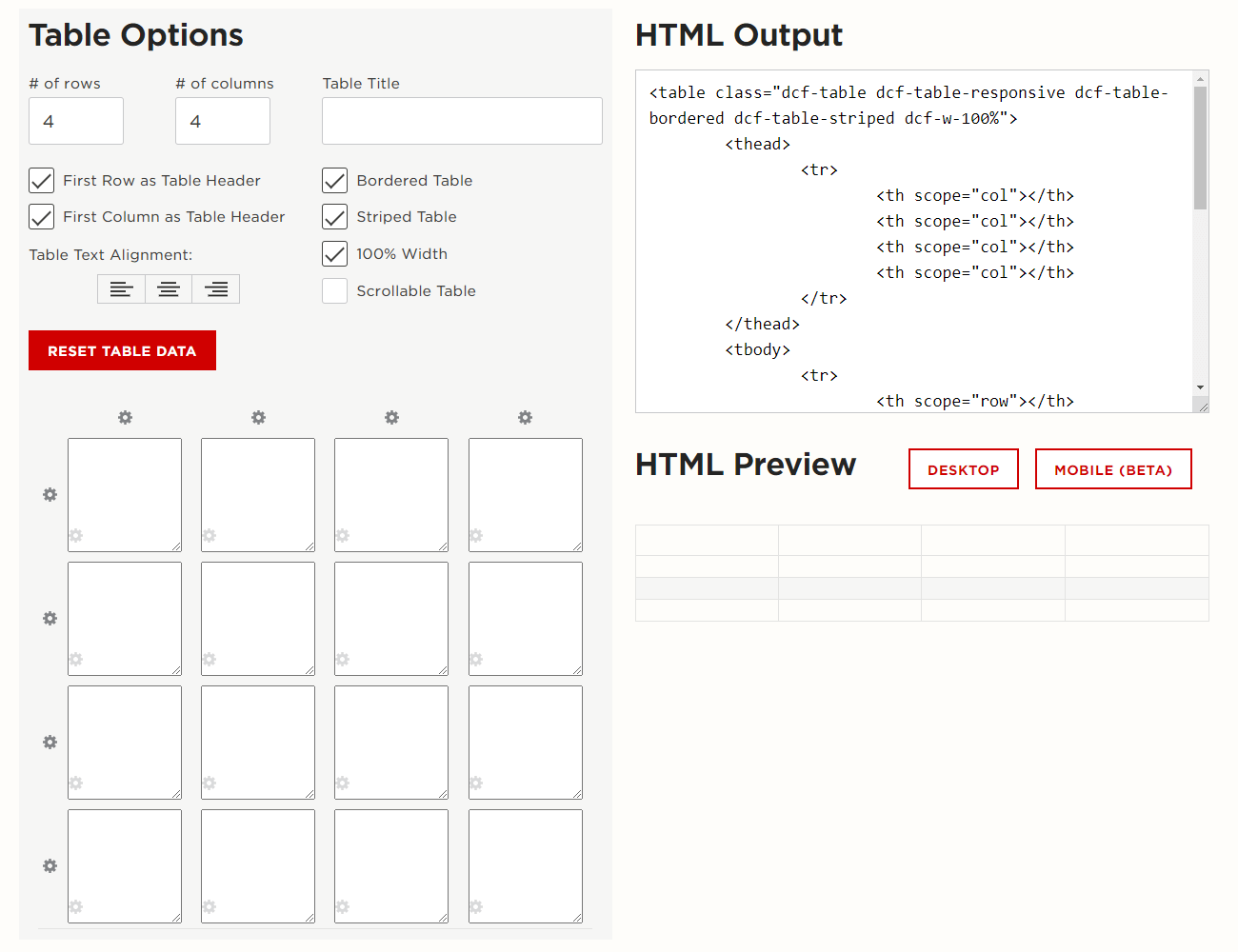Open gear settings above first column
The image size is (1238, 952).
(x=125, y=418)
